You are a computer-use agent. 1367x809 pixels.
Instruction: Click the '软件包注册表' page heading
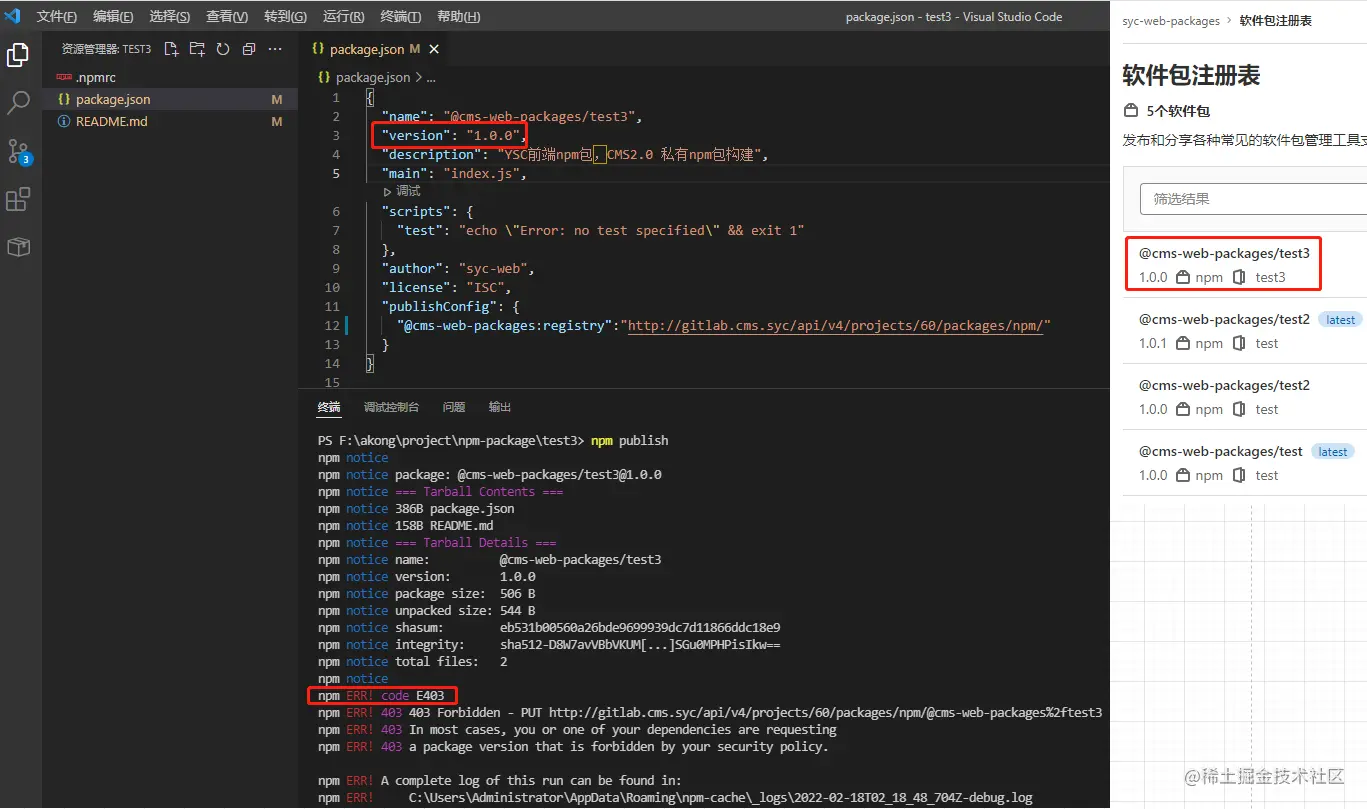(x=1191, y=75)
